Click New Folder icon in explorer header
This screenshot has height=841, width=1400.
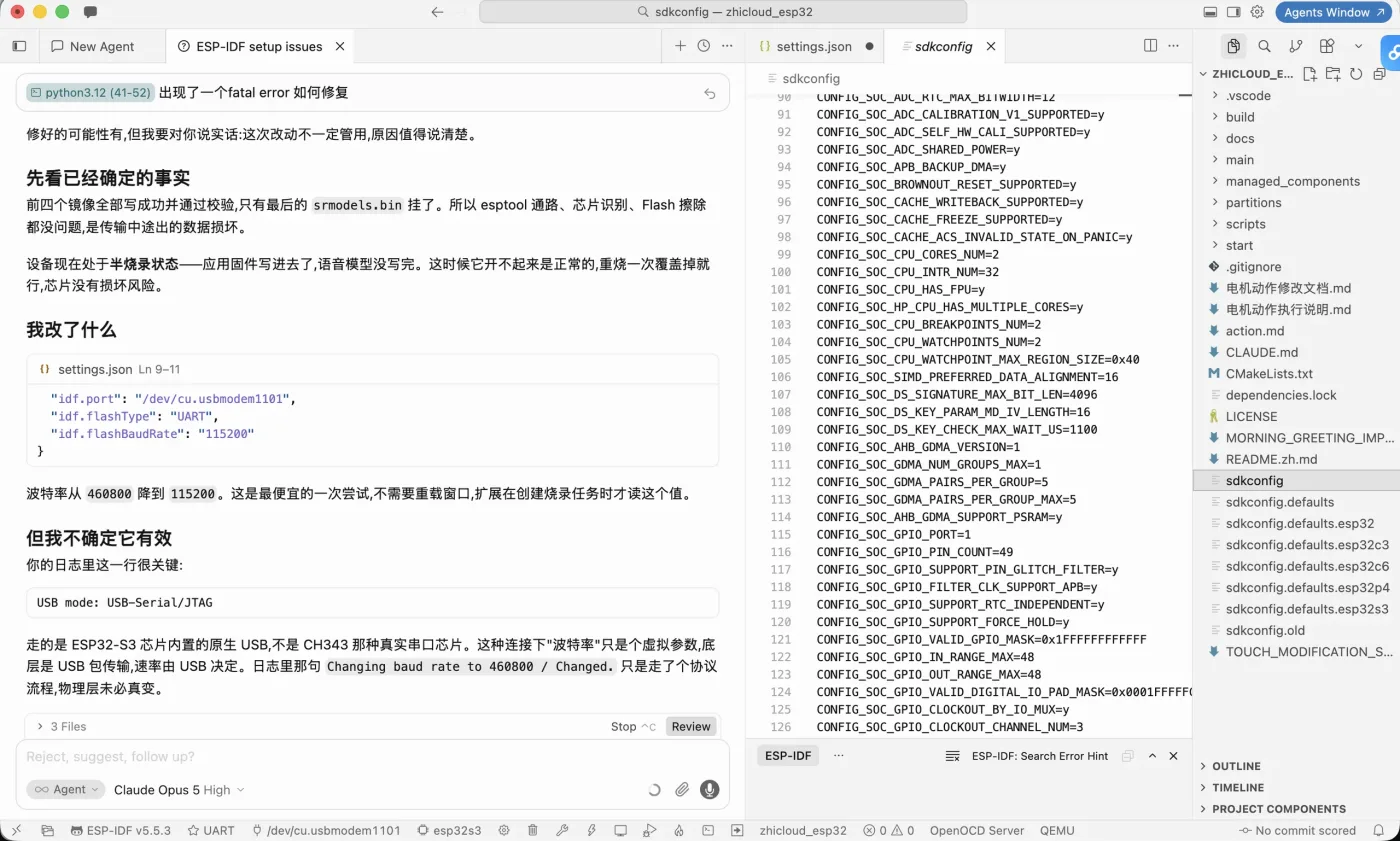(x=1333, y=74)
